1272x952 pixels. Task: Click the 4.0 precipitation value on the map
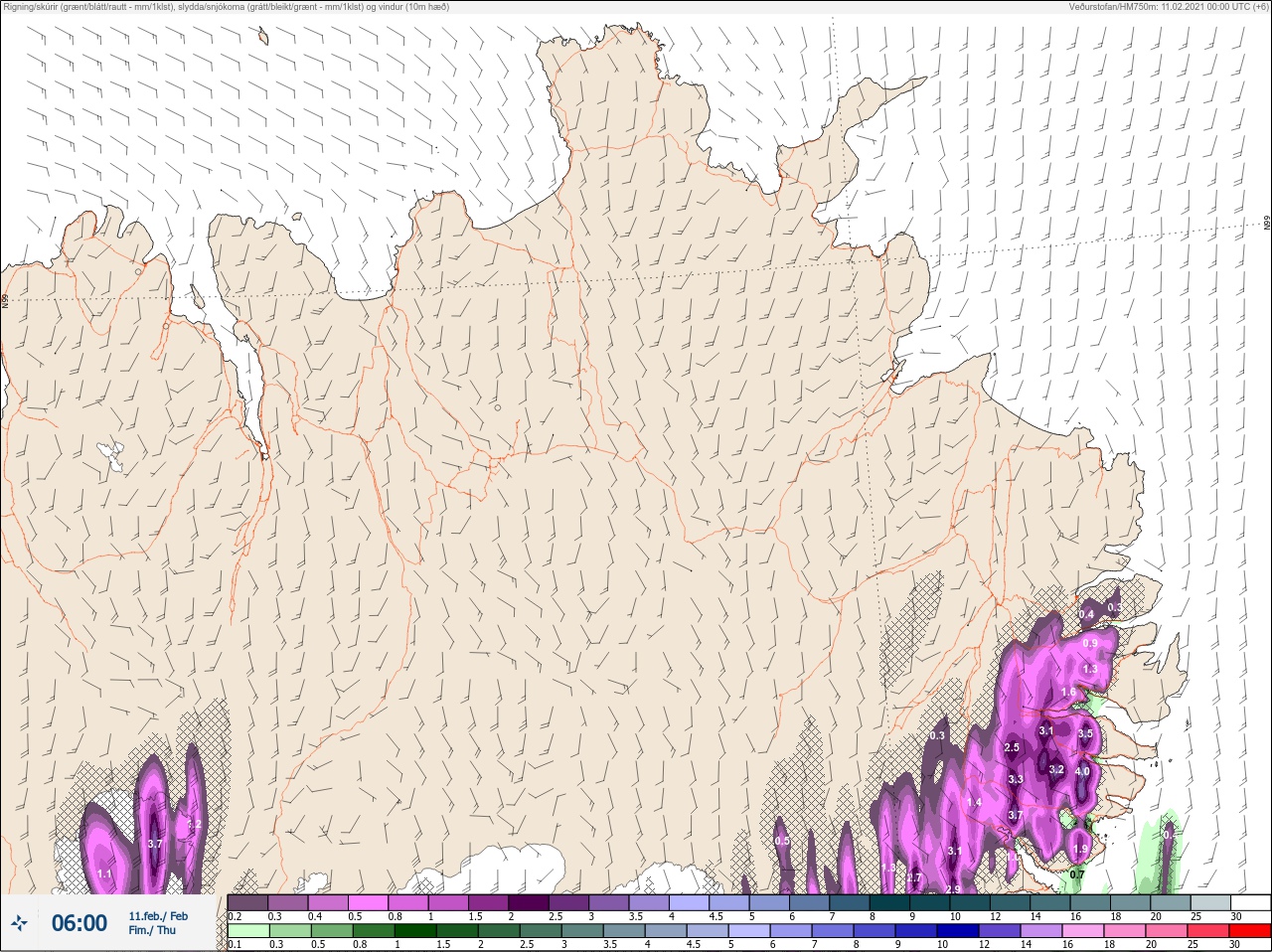[1082, 771]
